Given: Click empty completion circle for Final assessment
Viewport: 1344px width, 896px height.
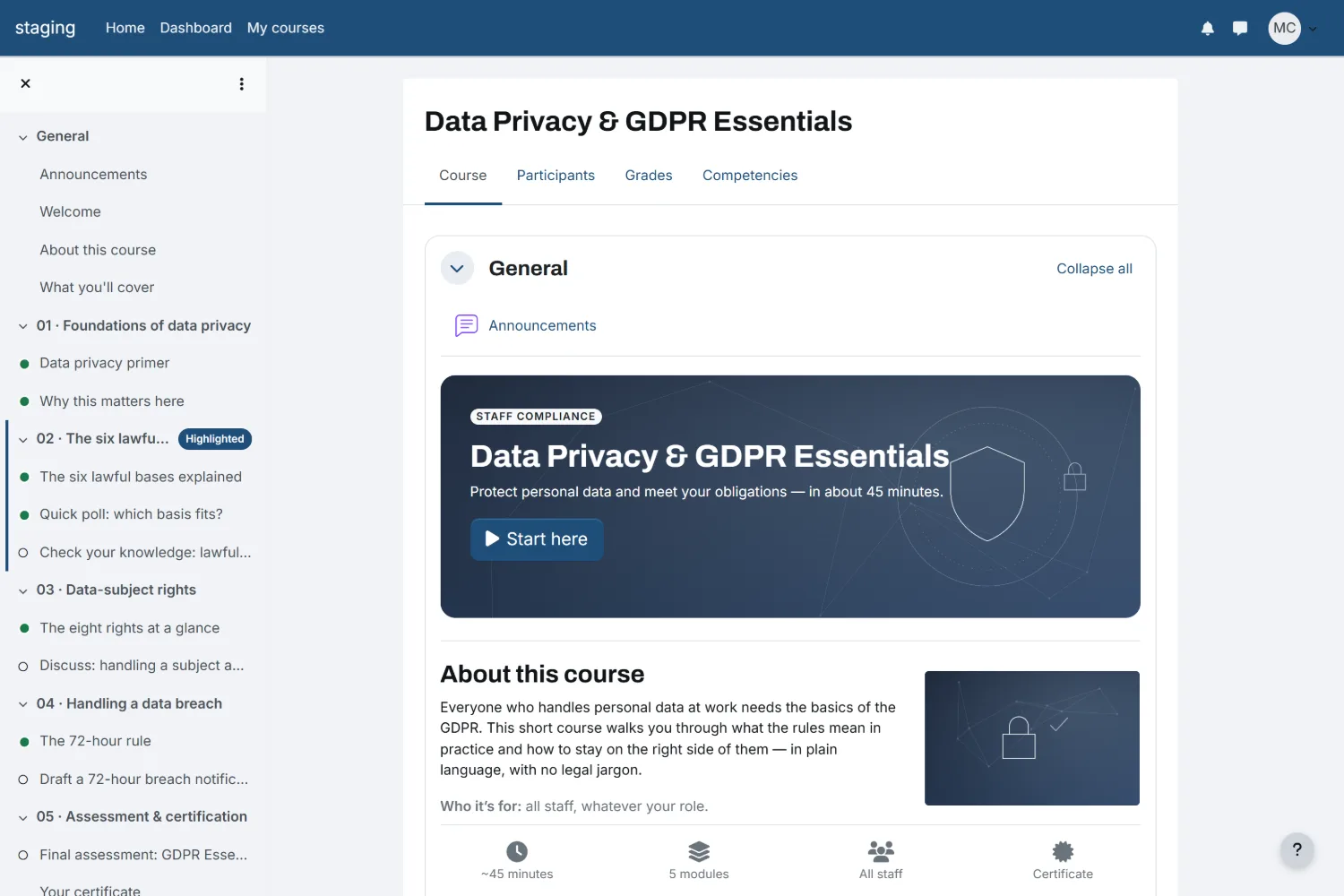Looking at the screenshot, I should pos(23,855).
